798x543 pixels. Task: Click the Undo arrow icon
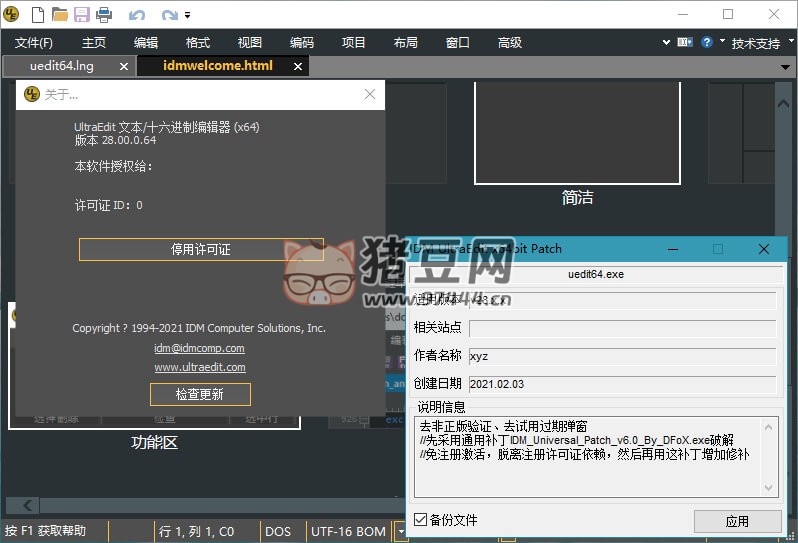pos(137,15)
